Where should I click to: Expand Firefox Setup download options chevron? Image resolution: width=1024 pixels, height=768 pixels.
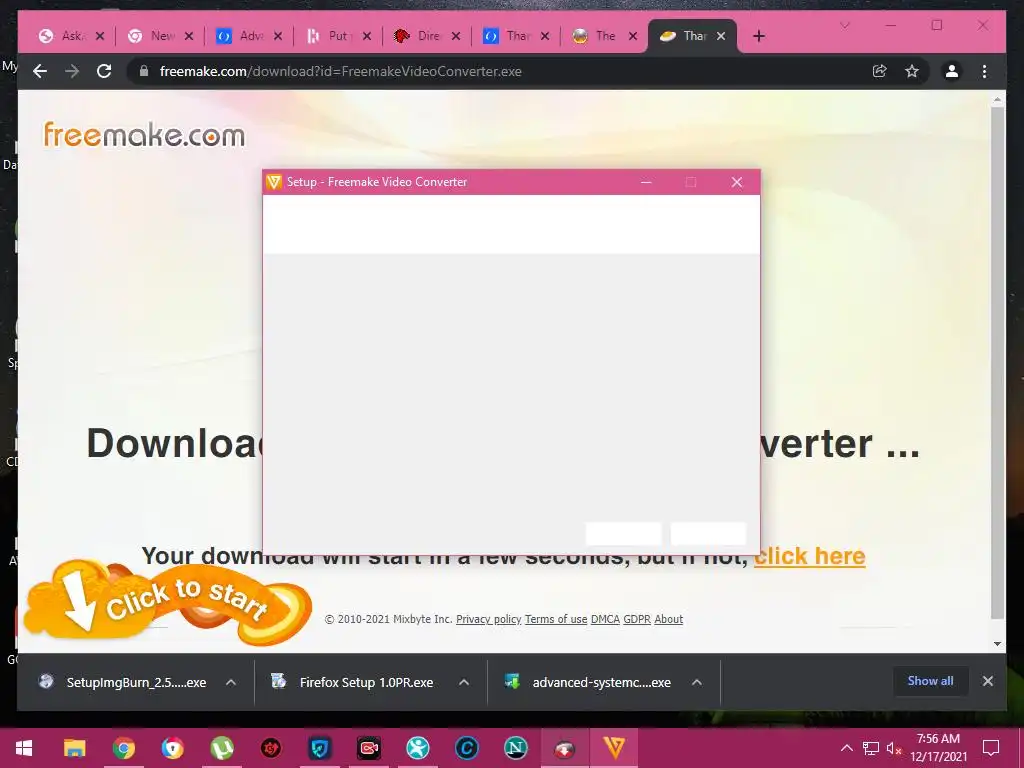(x=464, y=682)
